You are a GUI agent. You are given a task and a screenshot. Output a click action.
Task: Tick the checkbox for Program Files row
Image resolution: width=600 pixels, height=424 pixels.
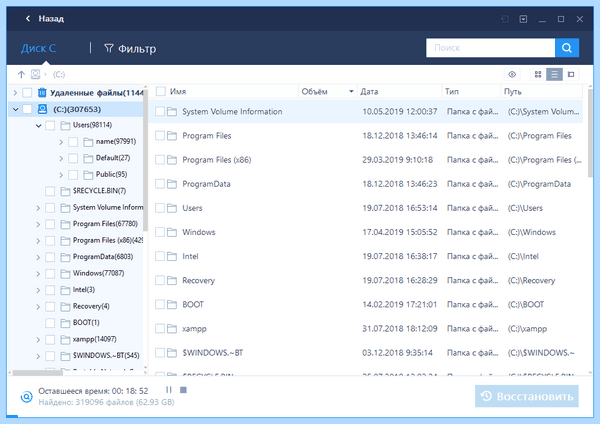pos(160,135)
